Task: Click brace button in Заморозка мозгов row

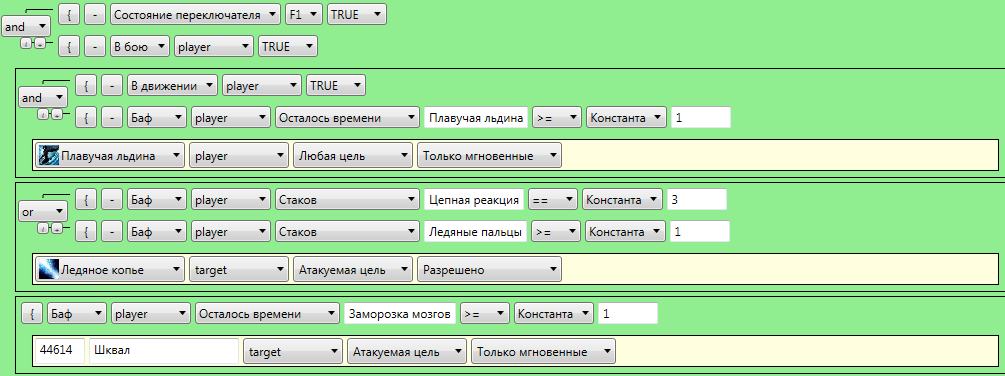Action: pyautogui.click(x=32, y=314)
